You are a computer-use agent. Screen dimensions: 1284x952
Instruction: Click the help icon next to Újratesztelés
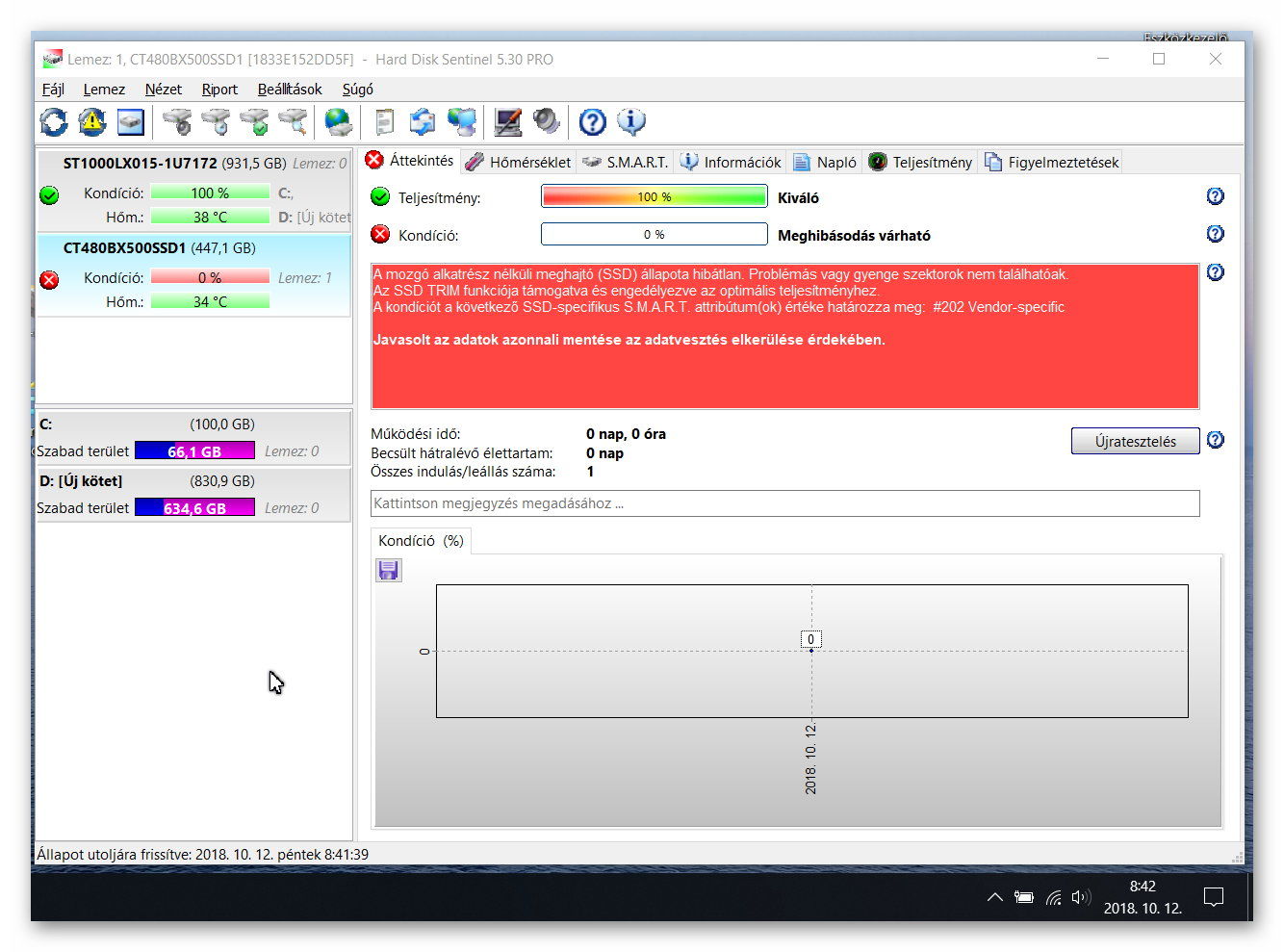pos(1215,440)
